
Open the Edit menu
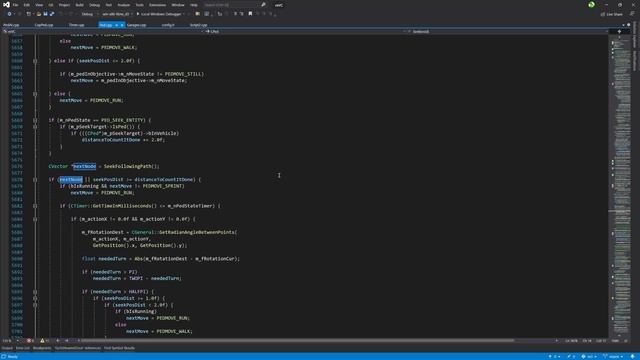[x=27, y=5]
